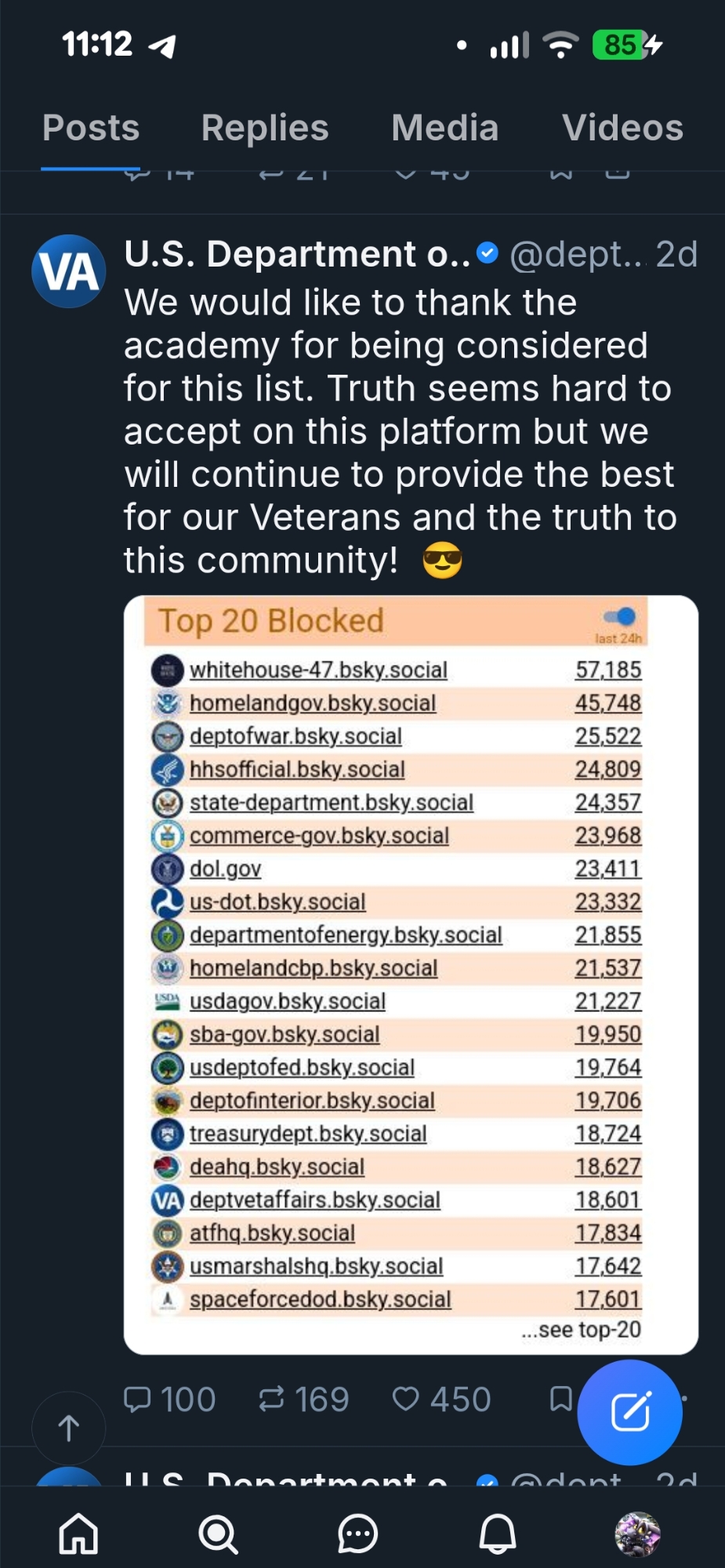Switch to the Media tab
Image resolution: width=725 pixels, height=1568 pixels.
pos(444,128)
